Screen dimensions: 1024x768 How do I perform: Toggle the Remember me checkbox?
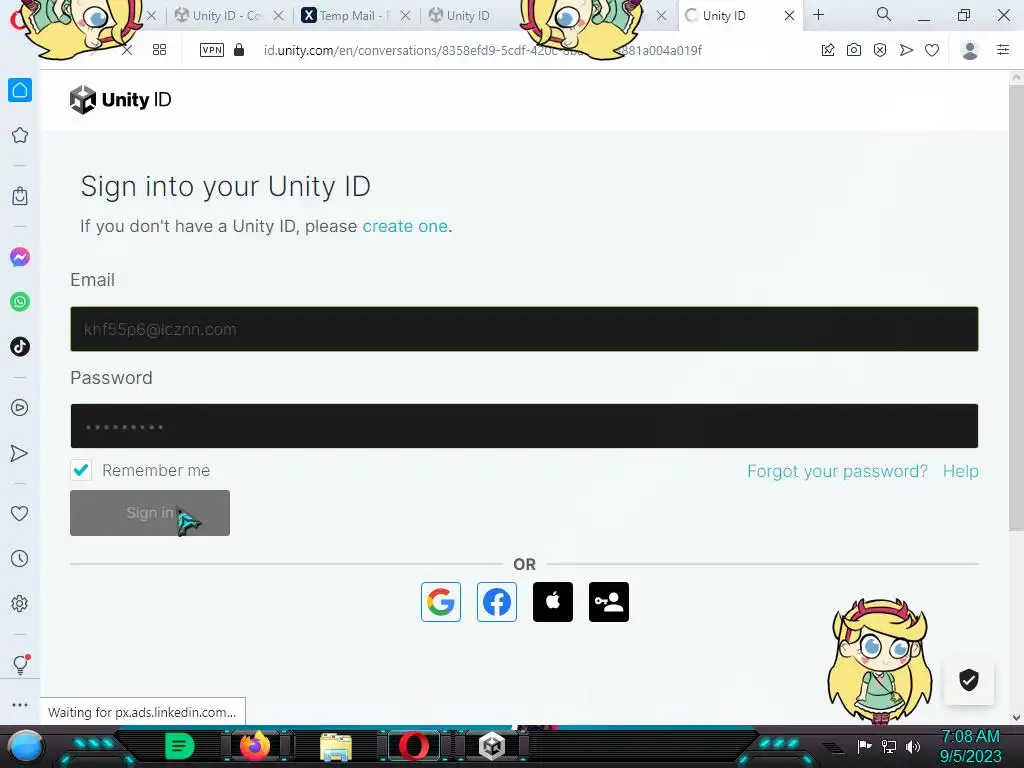click(81, 470)
